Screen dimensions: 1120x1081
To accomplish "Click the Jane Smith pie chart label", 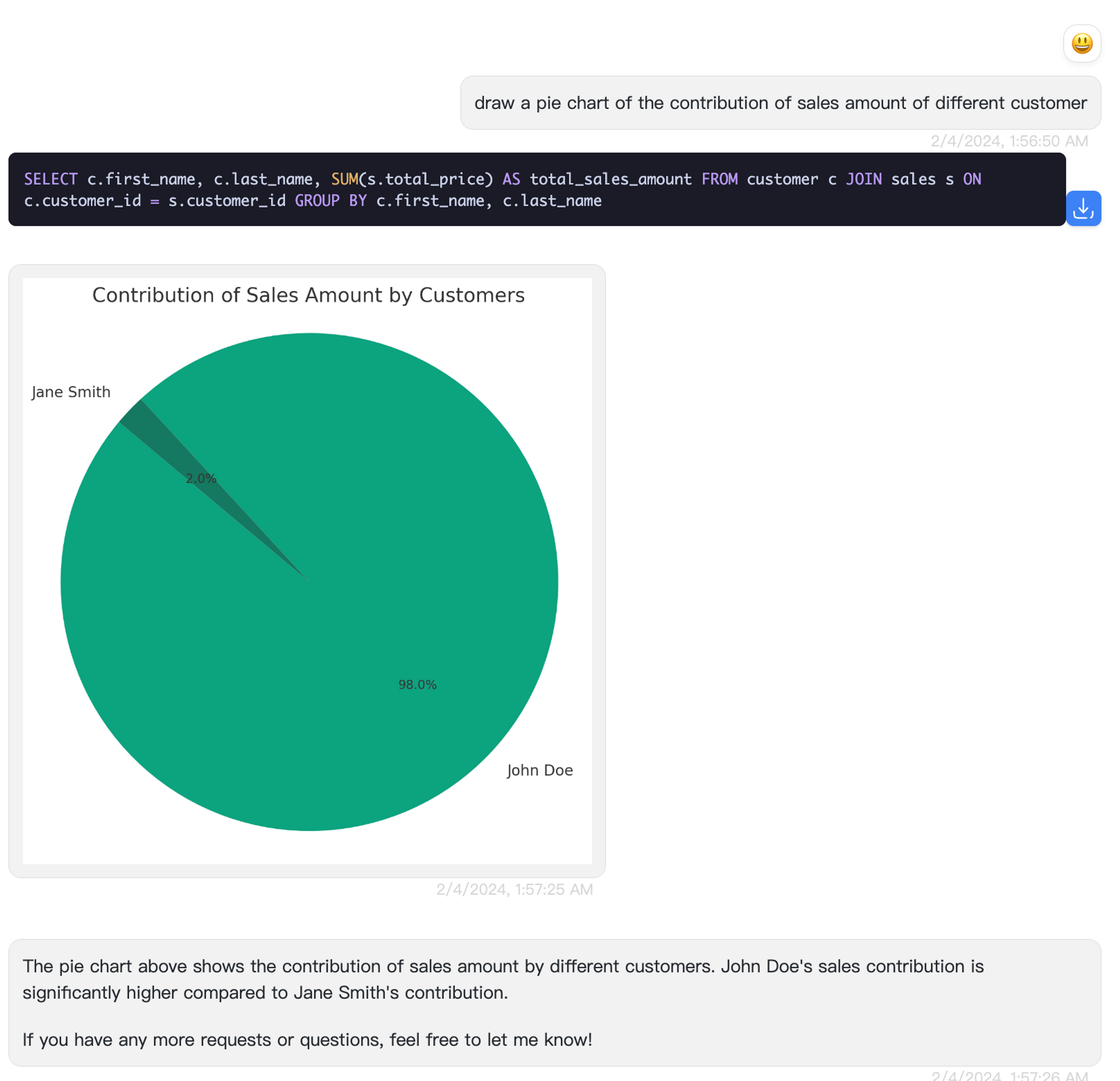I will 71,392.
